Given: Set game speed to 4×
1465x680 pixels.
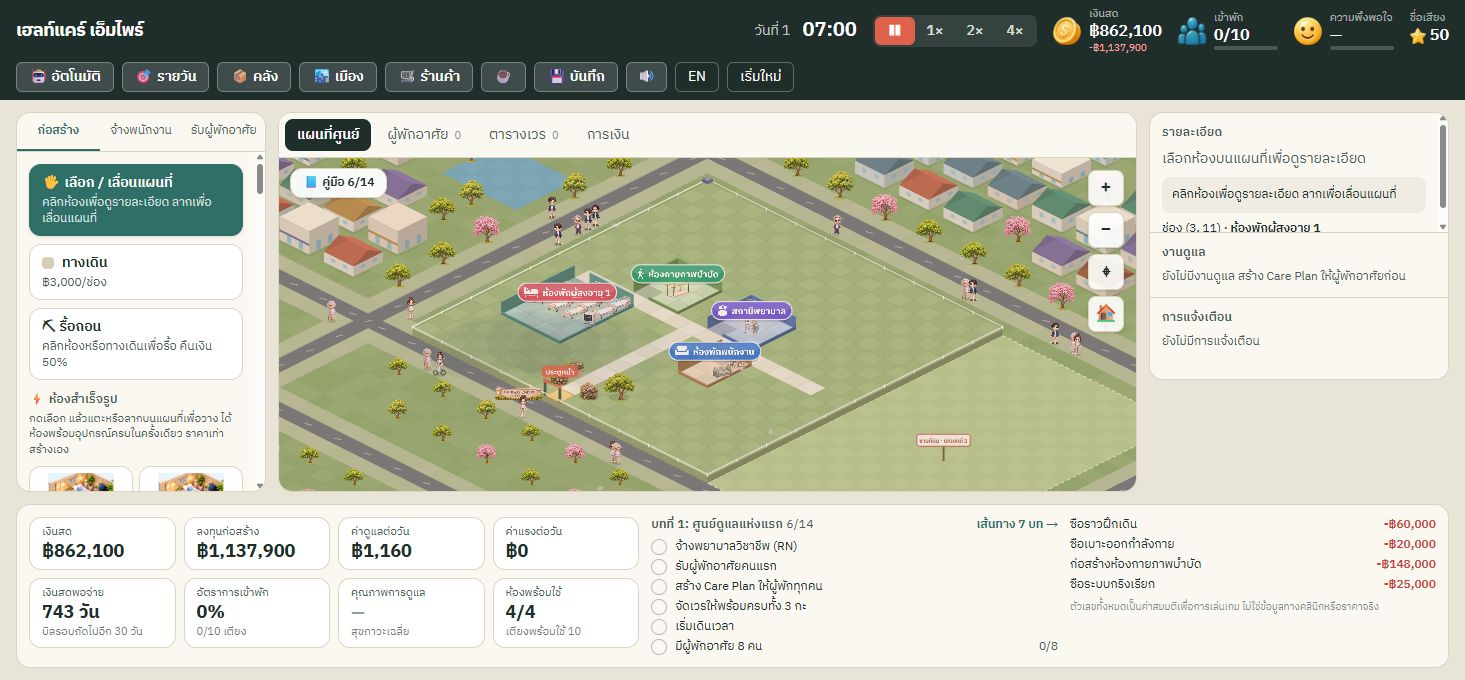Looking at the screenshot, I should (x=1014, y=31).
